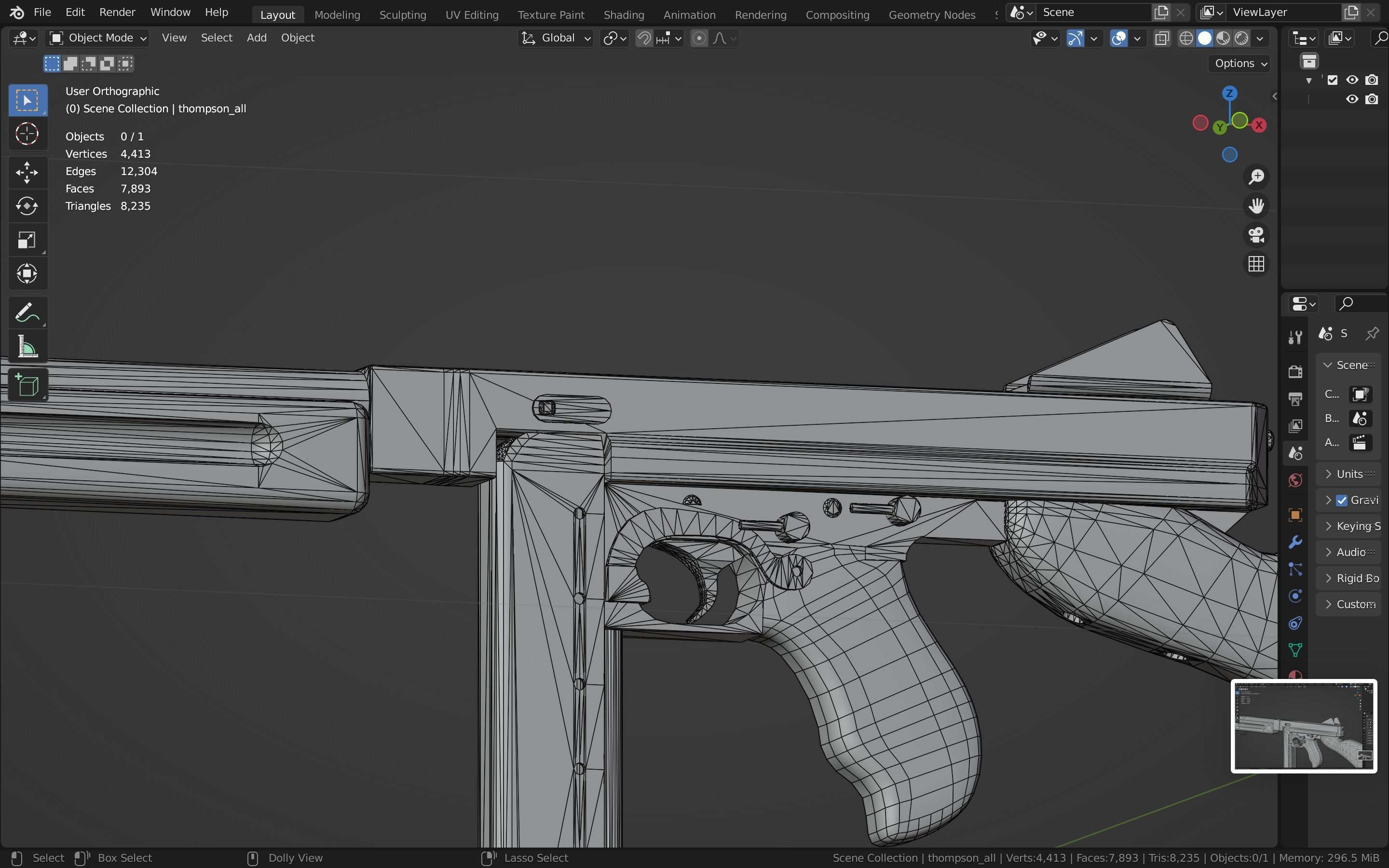Select the Cursor tool in toolbar
Viewport: 1389px width, 868px height.
click(x=27, y=135)
